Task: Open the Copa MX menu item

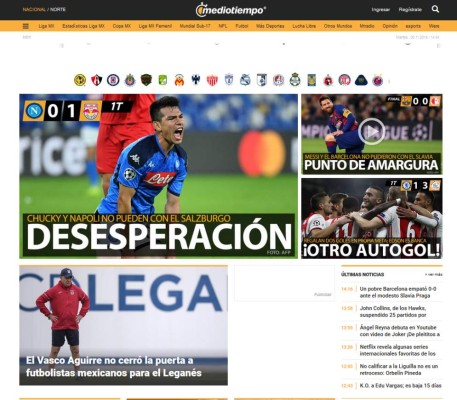Action: coord(122,26)
